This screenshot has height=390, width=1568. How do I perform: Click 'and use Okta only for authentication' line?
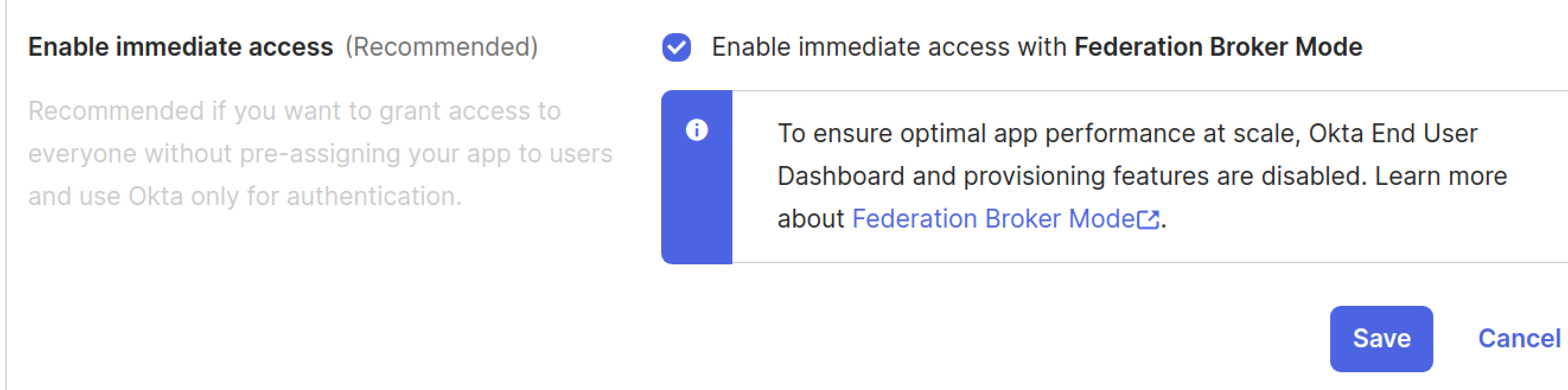coord(245,197)
